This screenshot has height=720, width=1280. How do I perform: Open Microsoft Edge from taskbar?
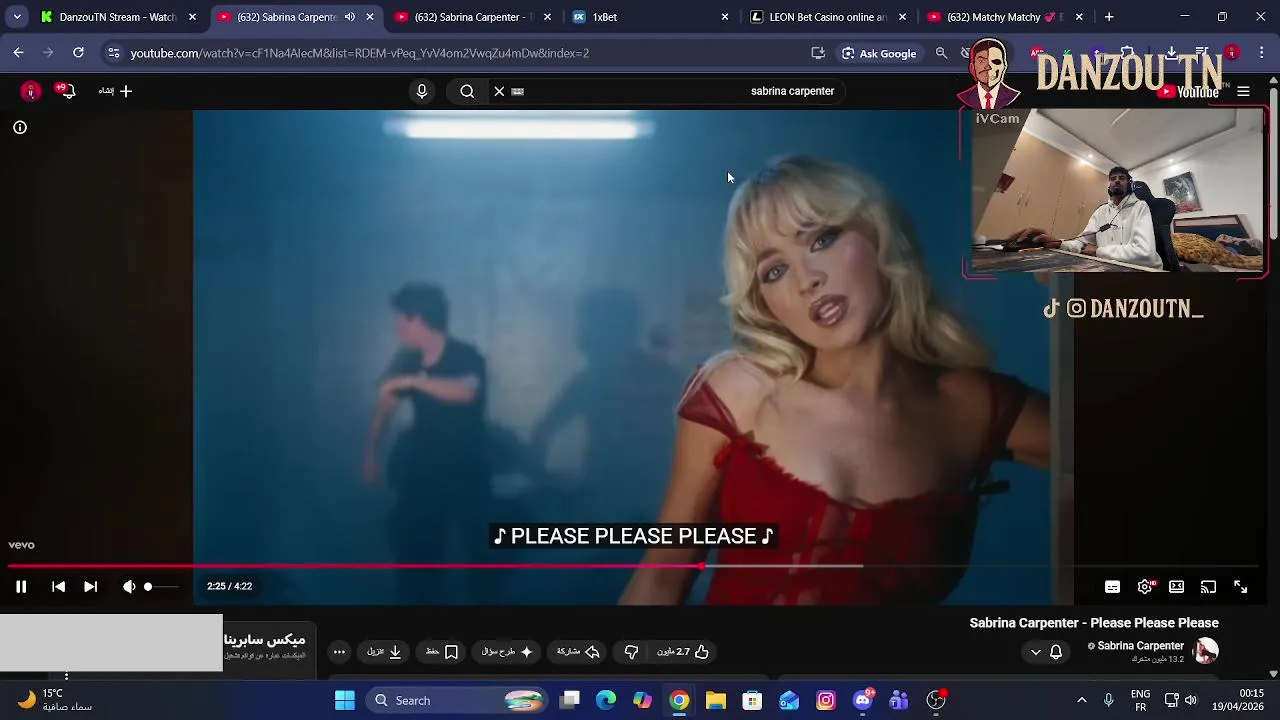coord(606,701)
